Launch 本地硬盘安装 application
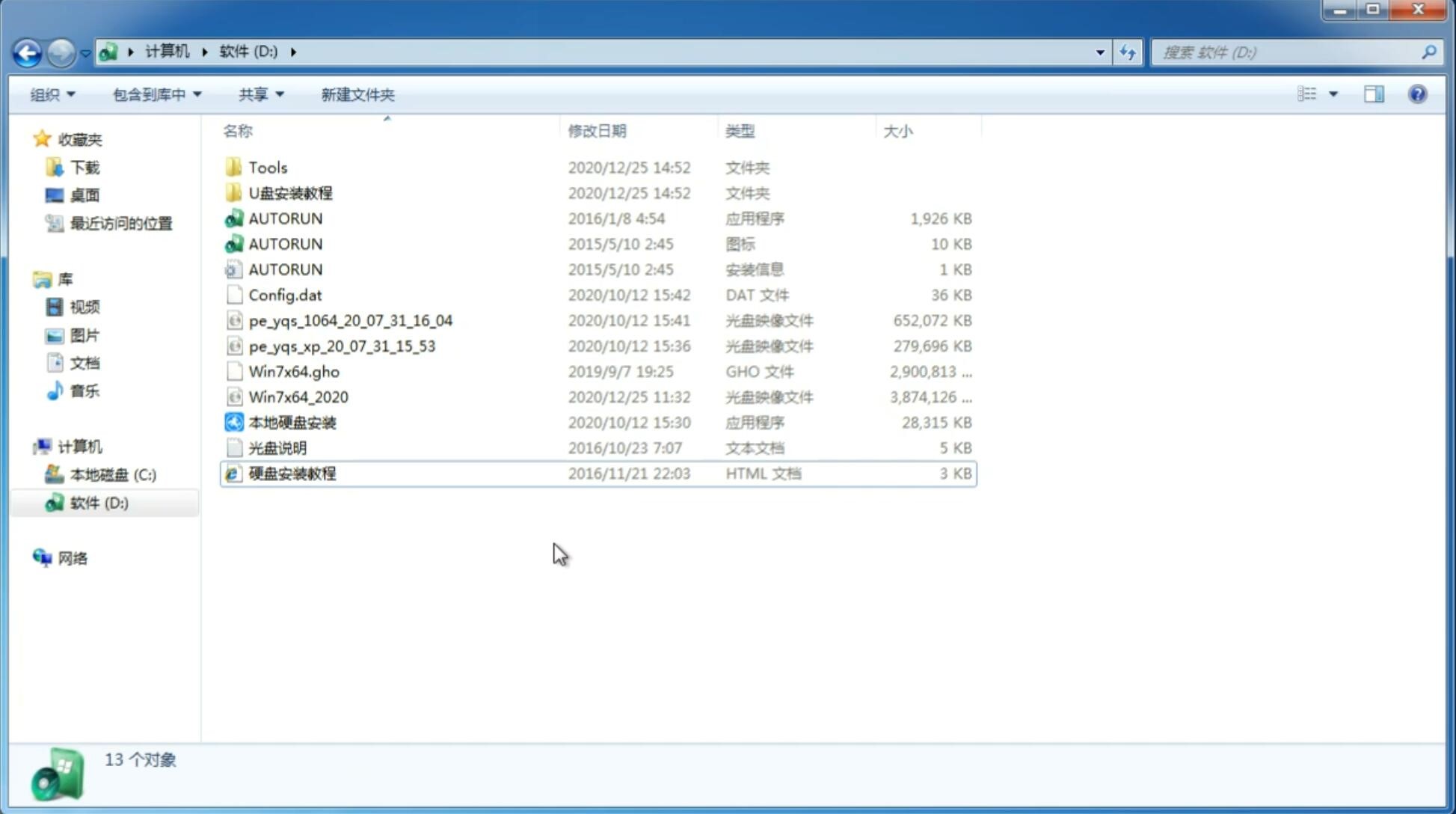The height and width of the screenshot is (814, 1456). 292,422
